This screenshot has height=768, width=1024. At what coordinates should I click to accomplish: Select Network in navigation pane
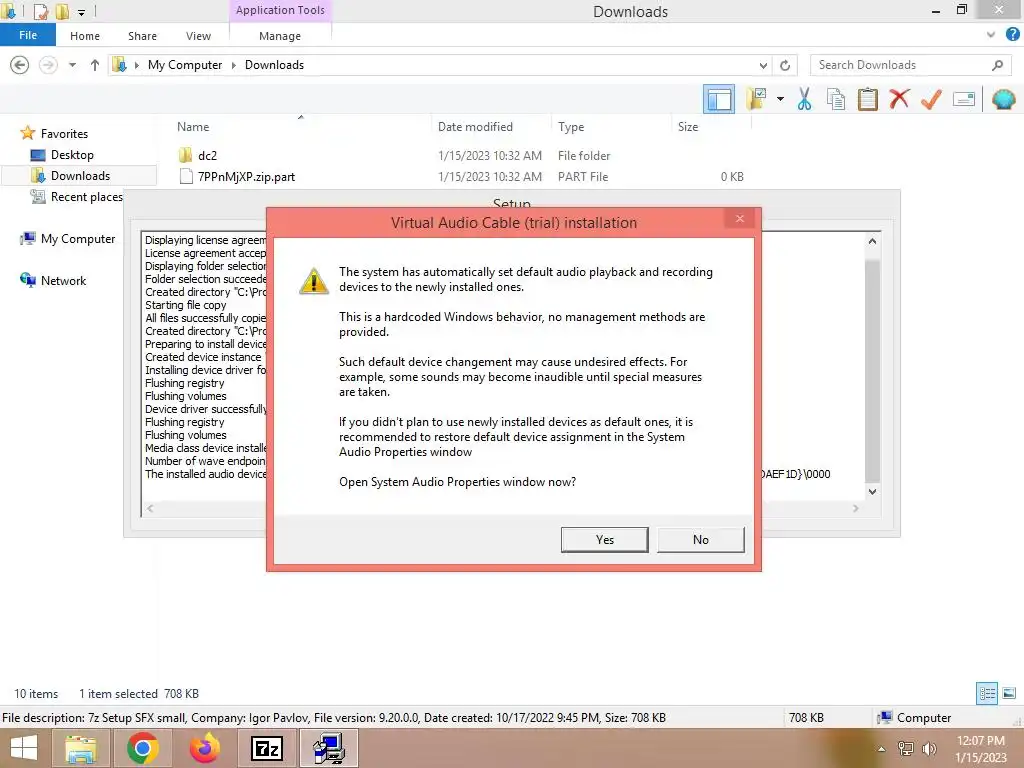(63, 281)
